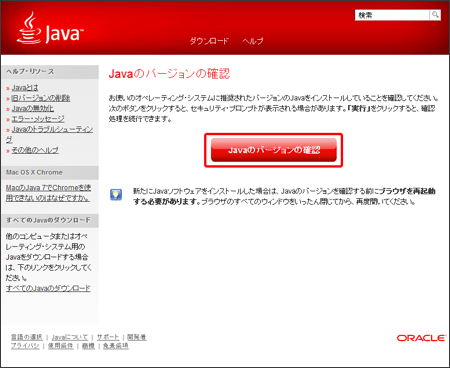This screenshot has width=450, height=368.
Task: Focus the 検索 search input field
Action: click(392, 15)
